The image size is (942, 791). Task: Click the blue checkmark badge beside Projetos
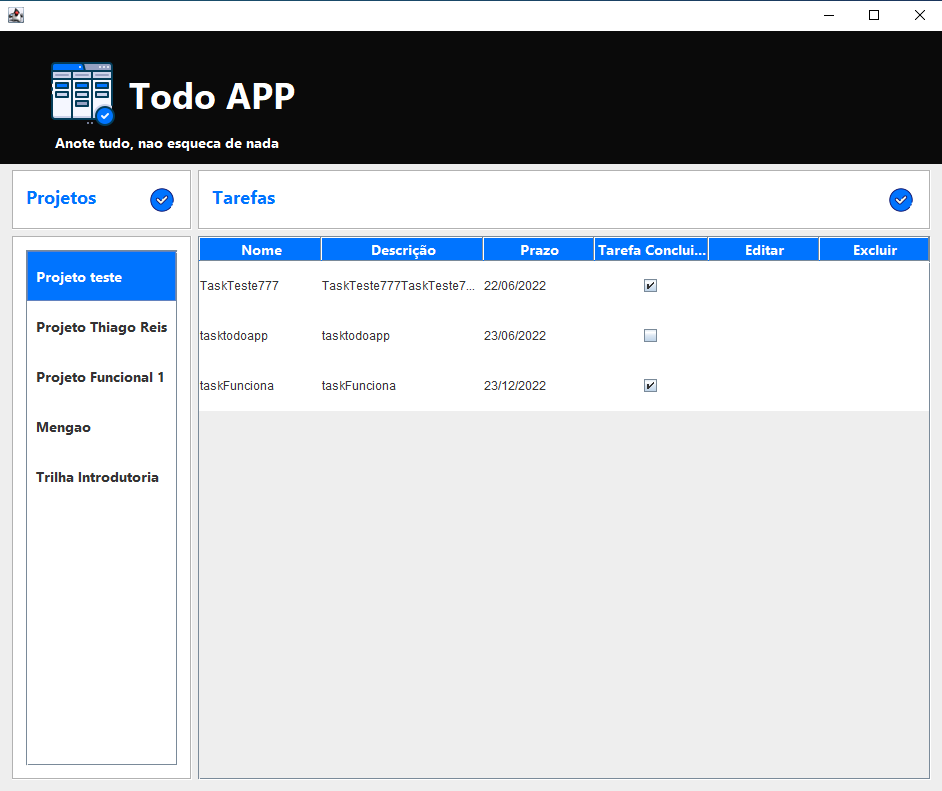click(161, 200)
